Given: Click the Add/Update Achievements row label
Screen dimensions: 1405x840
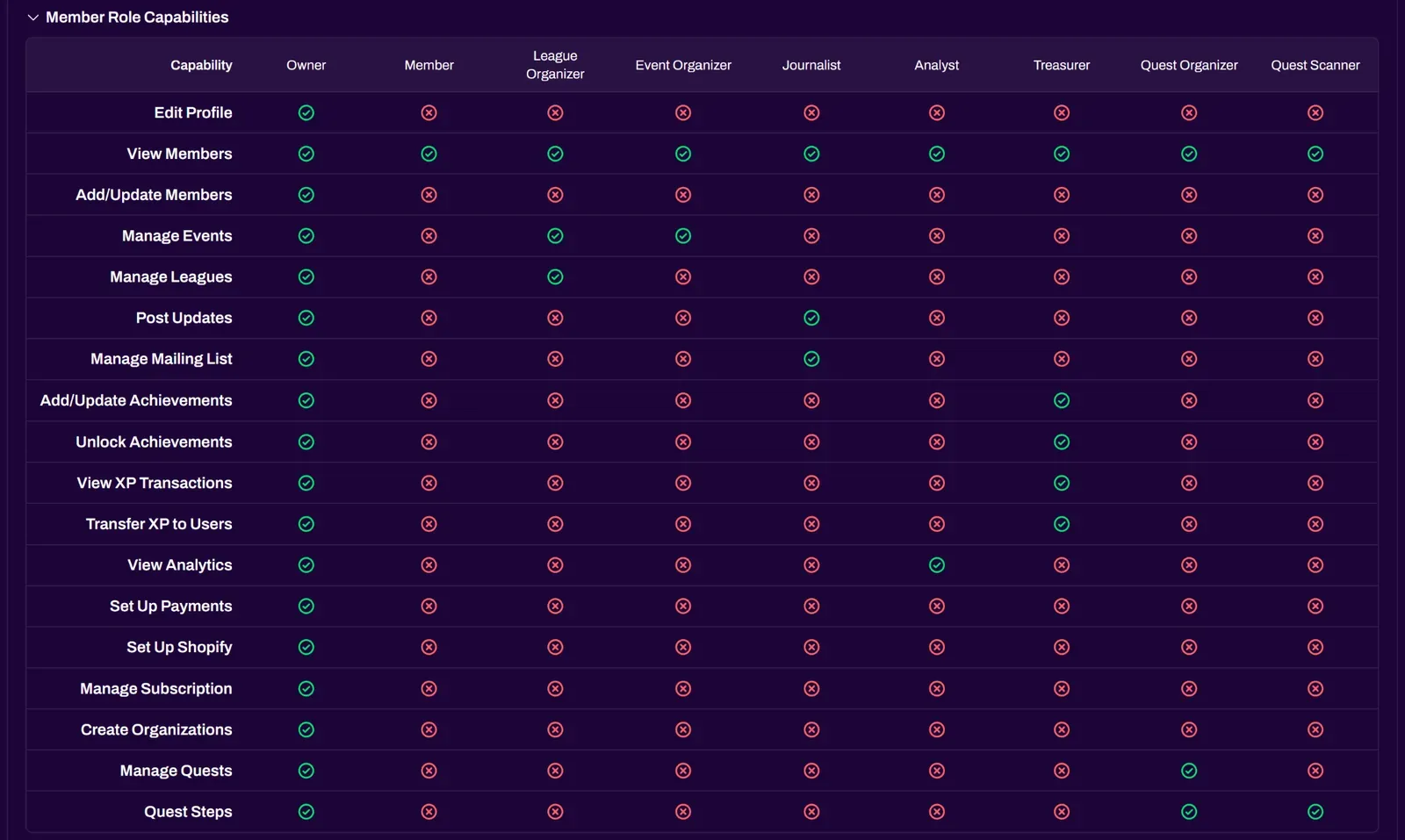Looking at the screenshot, I should point(136,400).
